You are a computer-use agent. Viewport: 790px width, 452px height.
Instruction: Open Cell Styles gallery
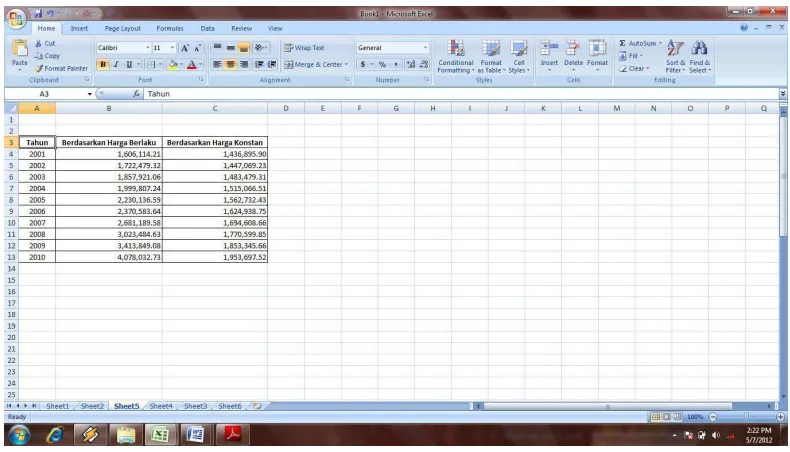pos(518,56)
